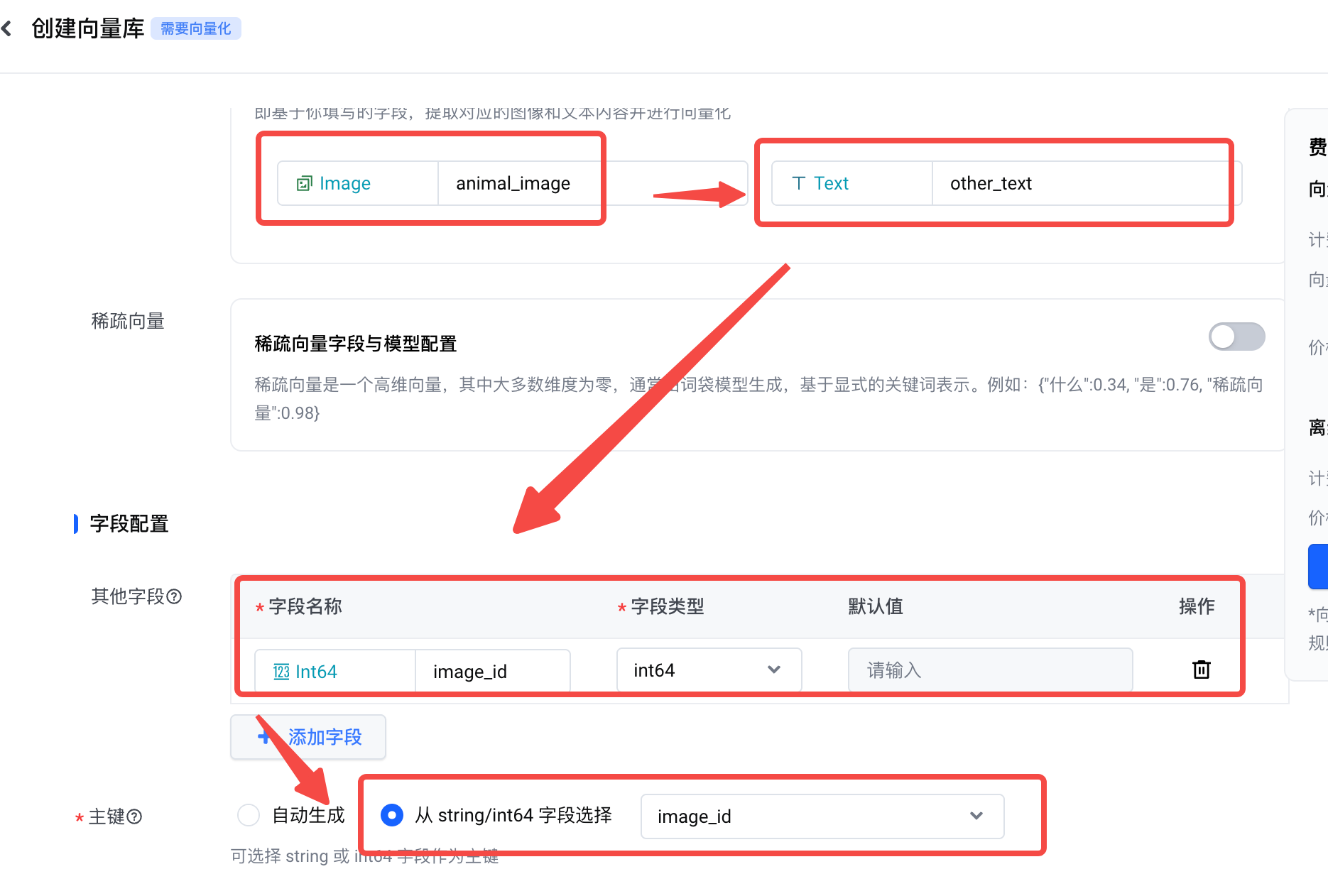Image resolution: width=1328 pixels, height=896 pixels.
Task: Click the 添加字段 button
Action: (308, 737)
